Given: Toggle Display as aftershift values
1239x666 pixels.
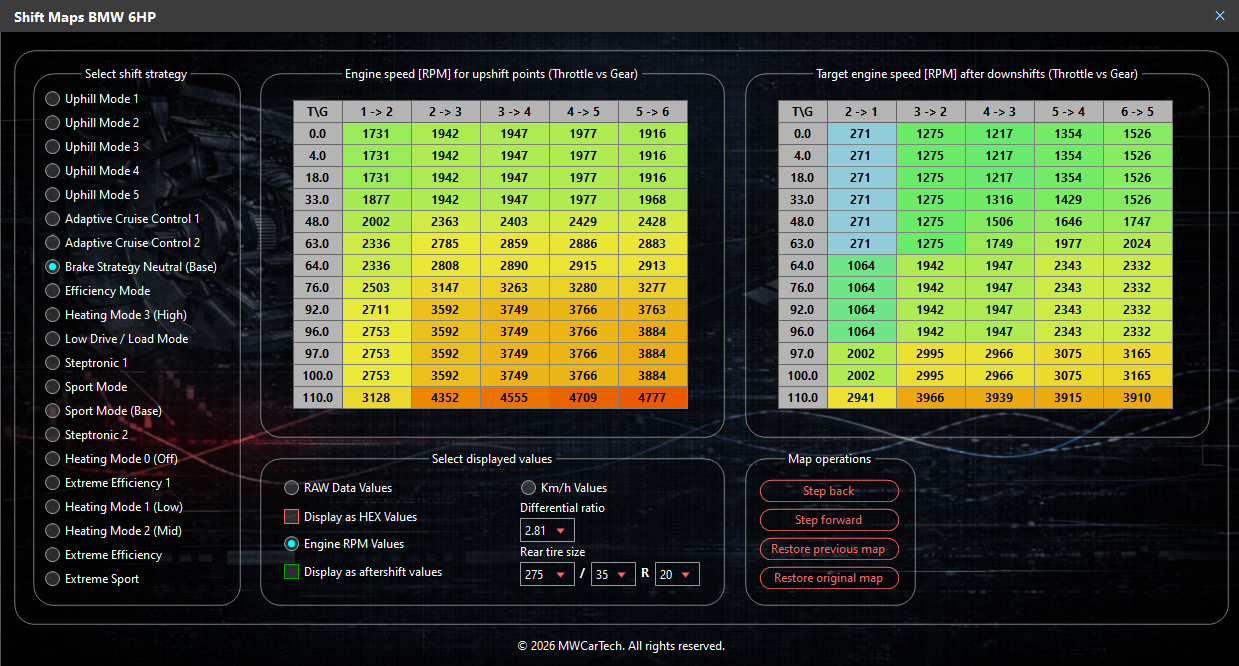Looking at the screenshot, I should [x=291, y=571].
